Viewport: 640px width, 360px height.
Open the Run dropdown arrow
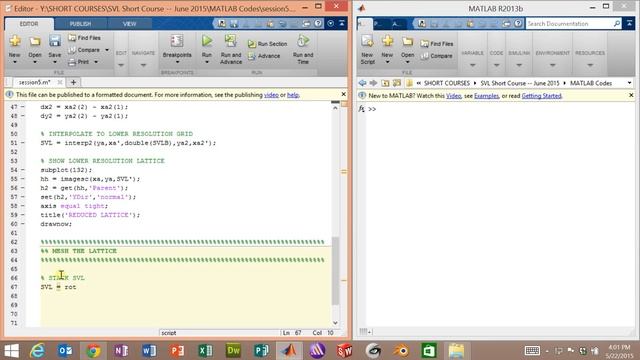(207, 62)
